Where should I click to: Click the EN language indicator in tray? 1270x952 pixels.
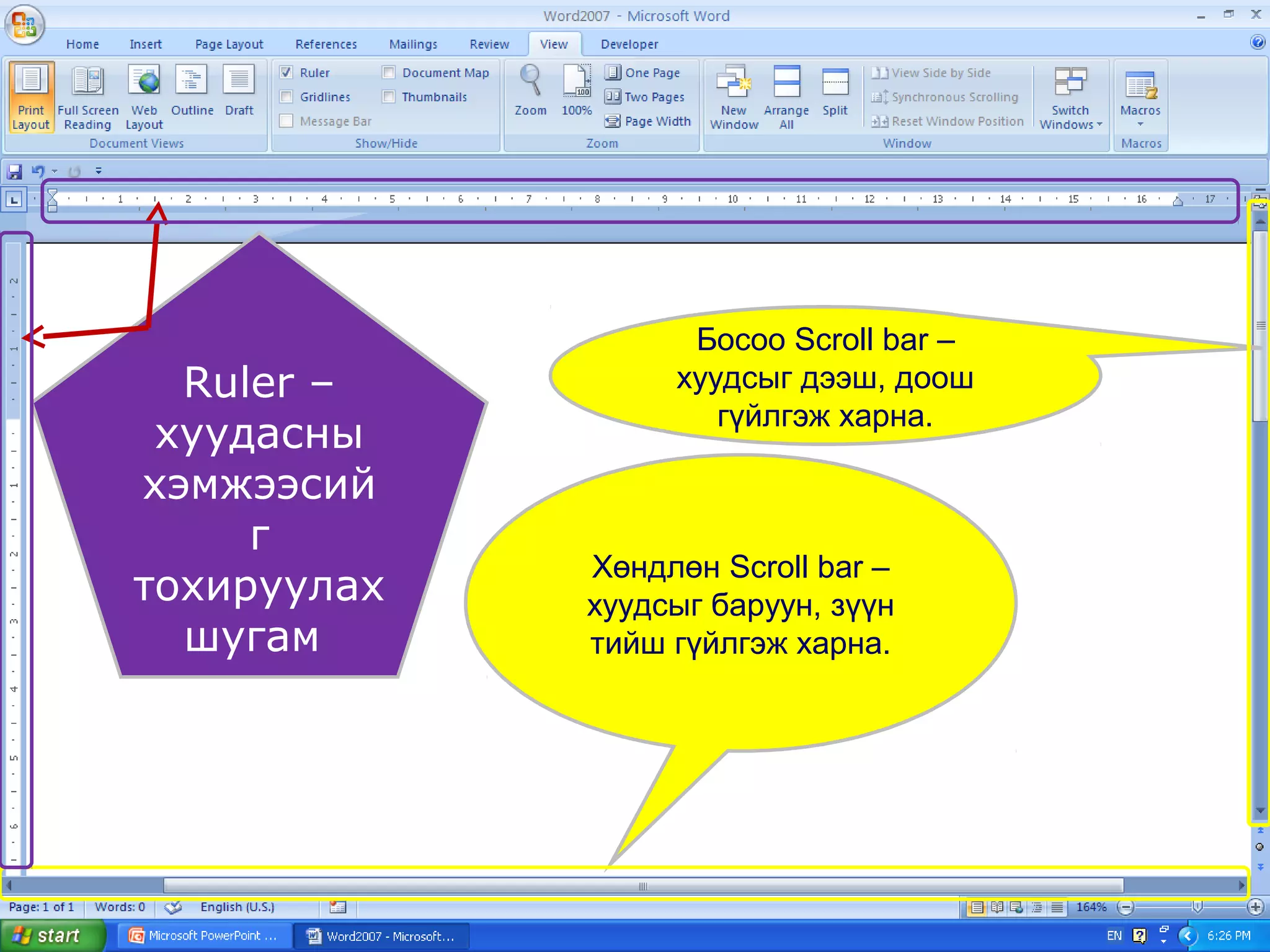(1114, 936)
